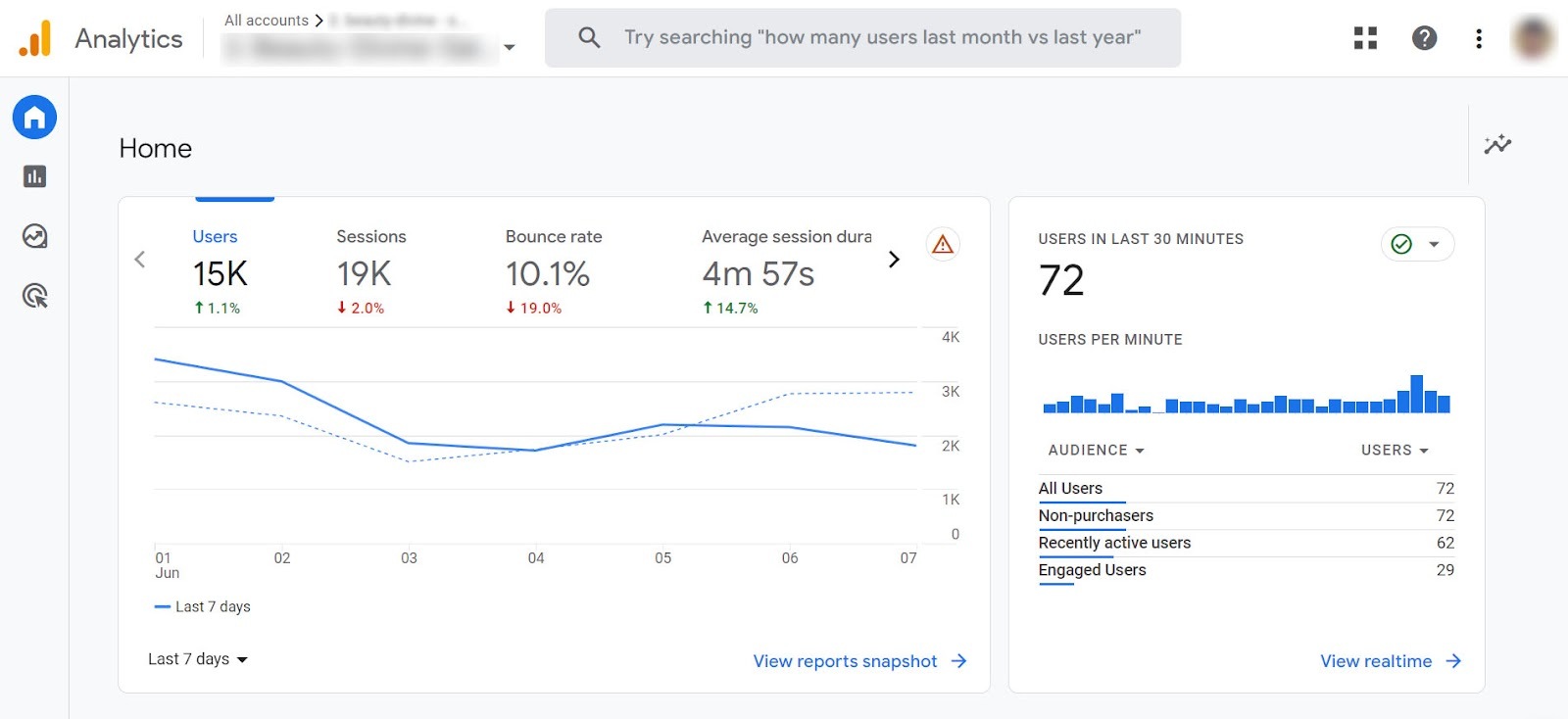Open the Home icon in the sidebar

[34, 118]
